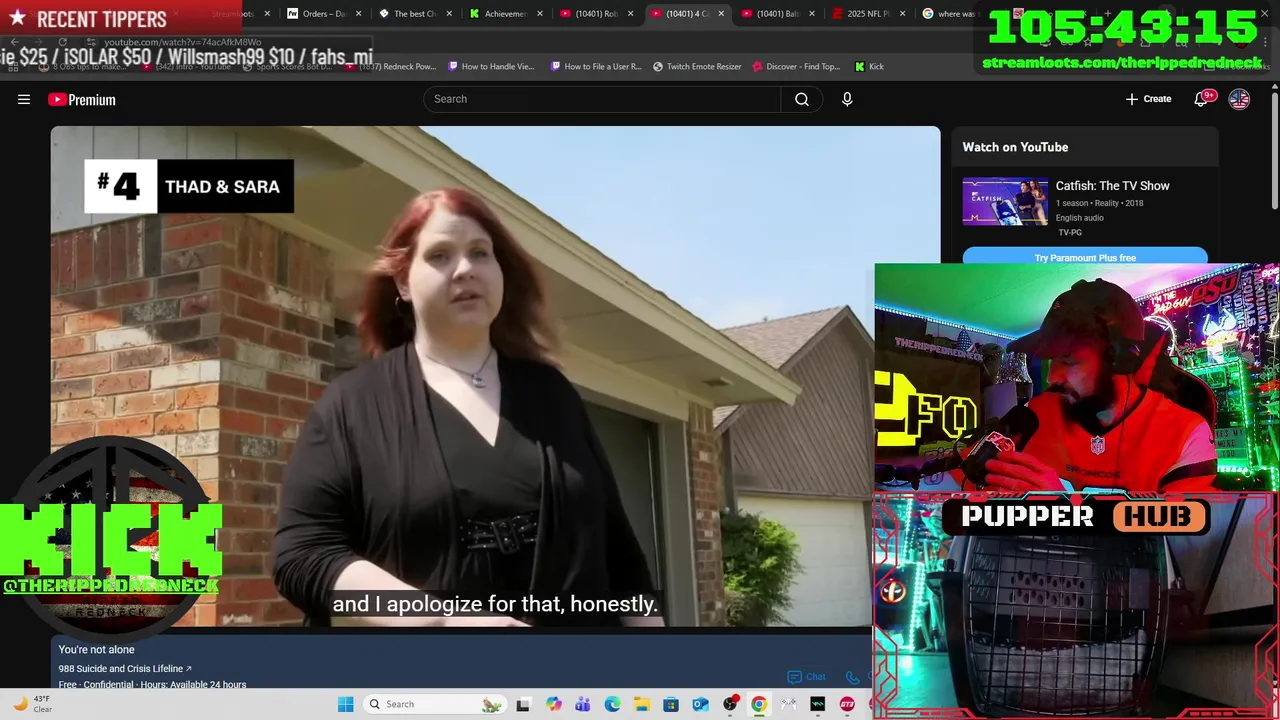This screenshot has width=1280, height=720.
Task: Close the Orders browser tab
Action: (358, 14)
